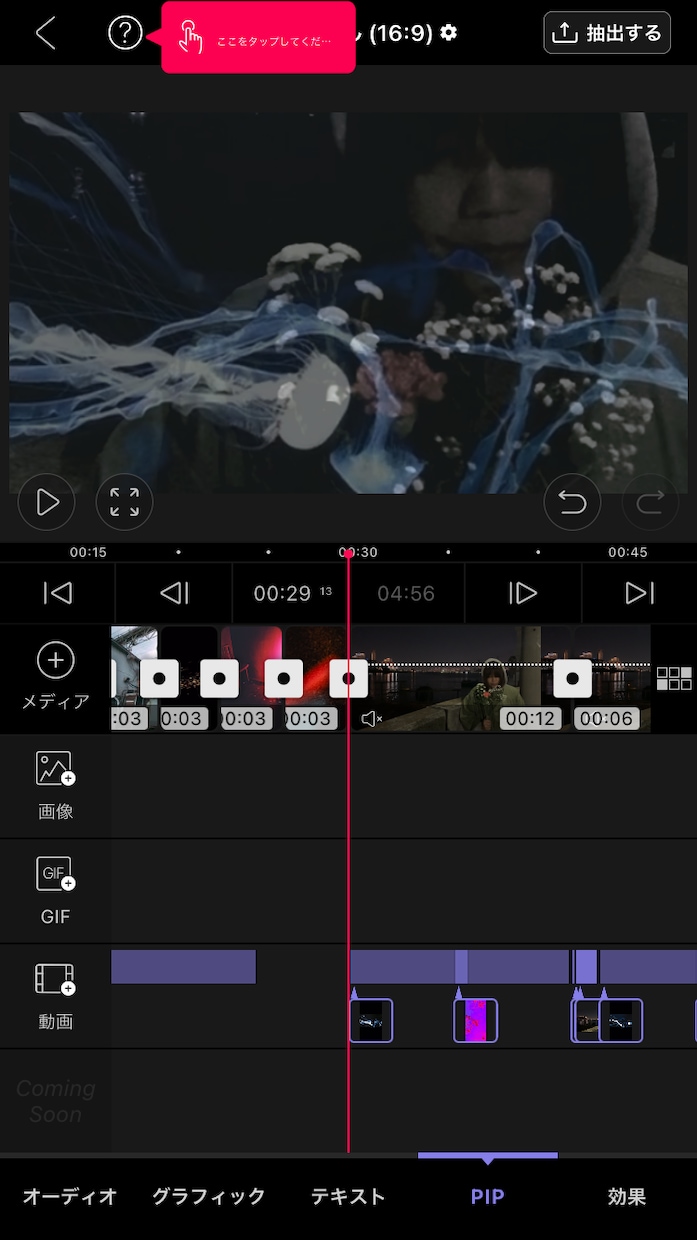697x1240 pixels.
Task: Tap the jellyfish video preview
Action: click(349, 303)
